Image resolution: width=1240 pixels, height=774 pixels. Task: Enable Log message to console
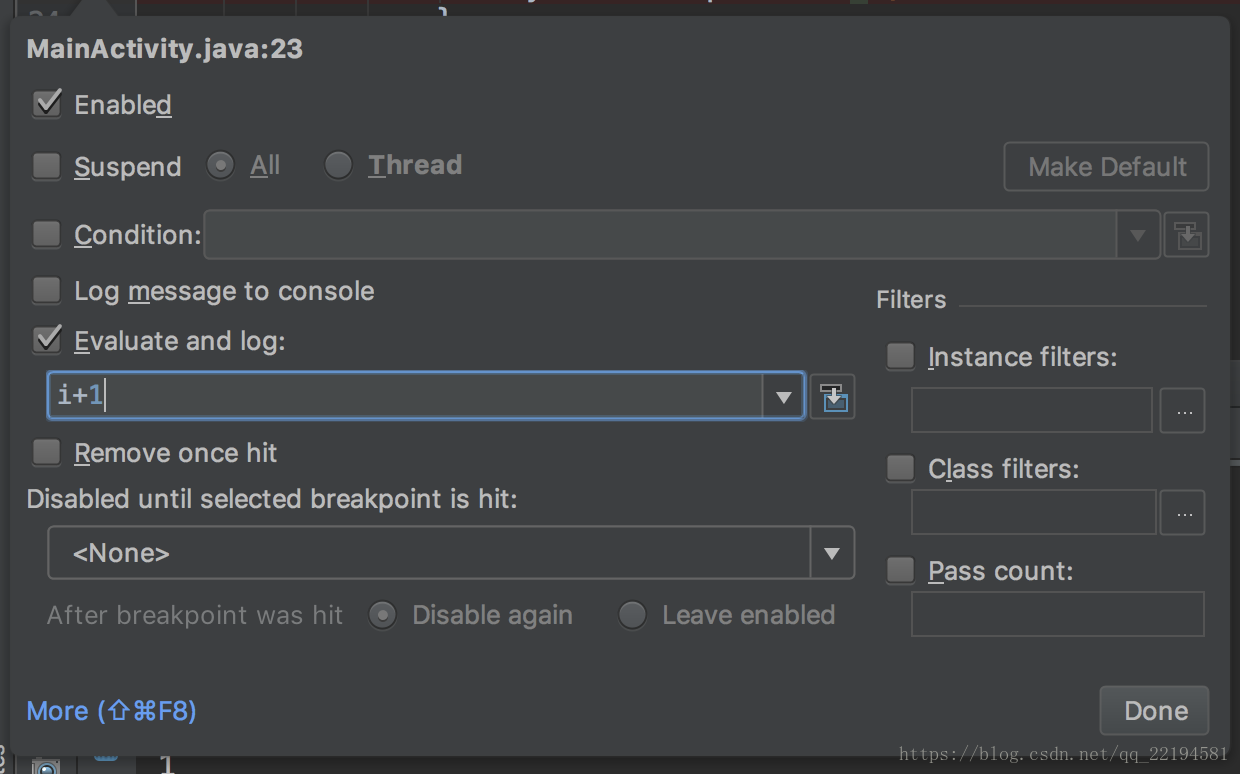pos(47,291)
